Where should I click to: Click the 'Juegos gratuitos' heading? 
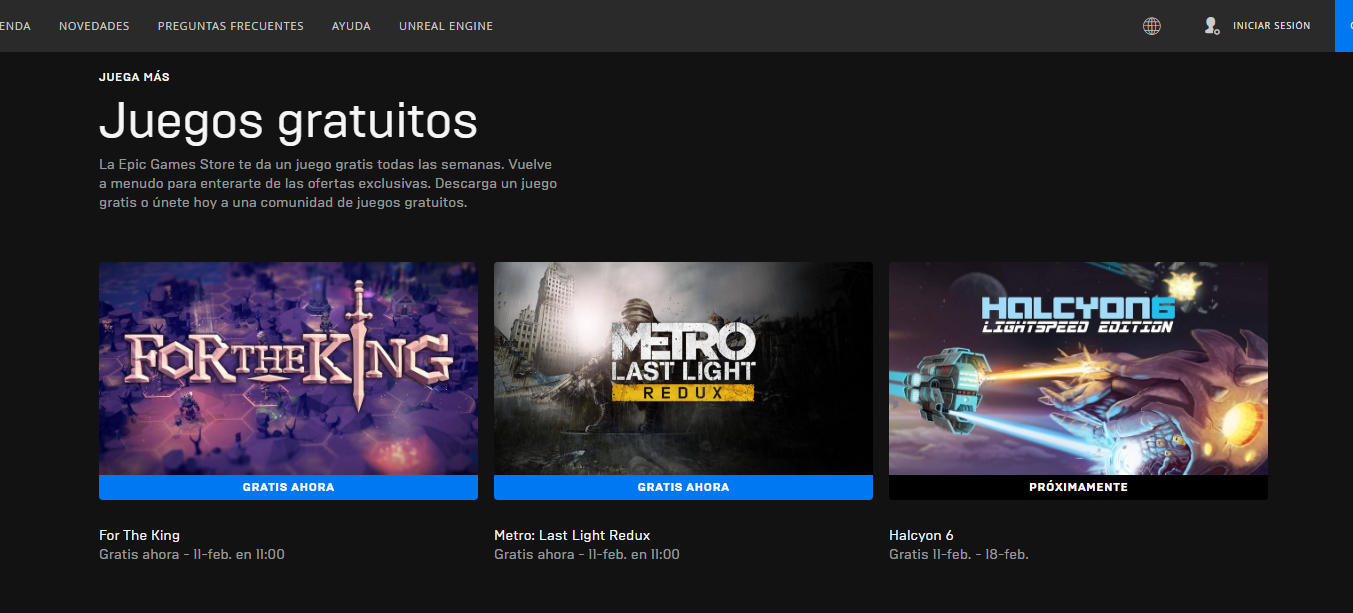click(288, 121)
